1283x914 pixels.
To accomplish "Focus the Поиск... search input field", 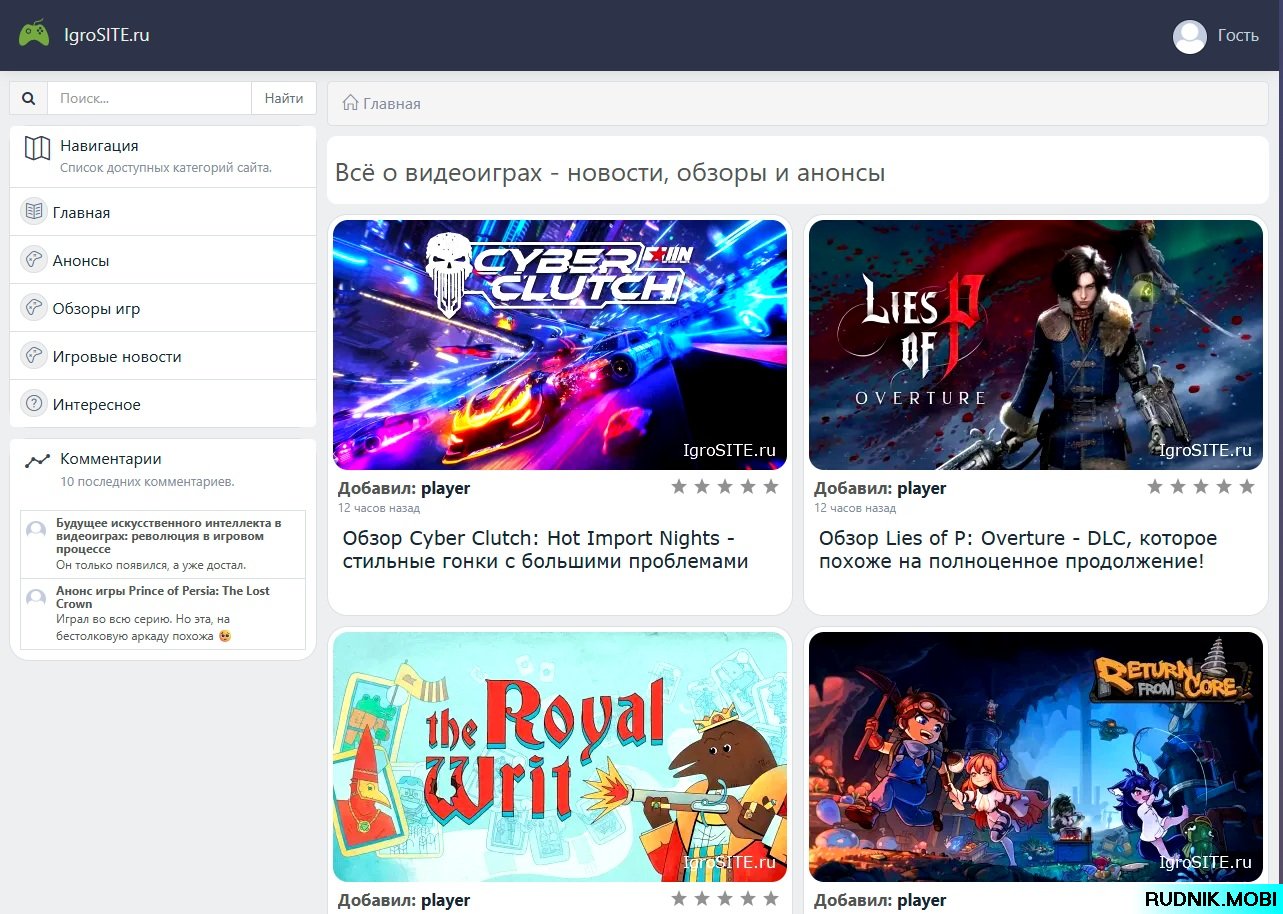I will point(149,99).
